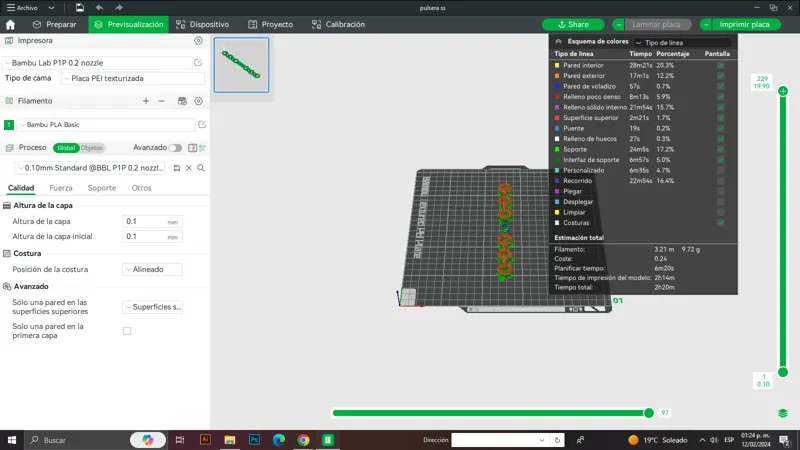Switch to the Soporte tab
The width and height of the screenshot is (800, 450).
102,188
